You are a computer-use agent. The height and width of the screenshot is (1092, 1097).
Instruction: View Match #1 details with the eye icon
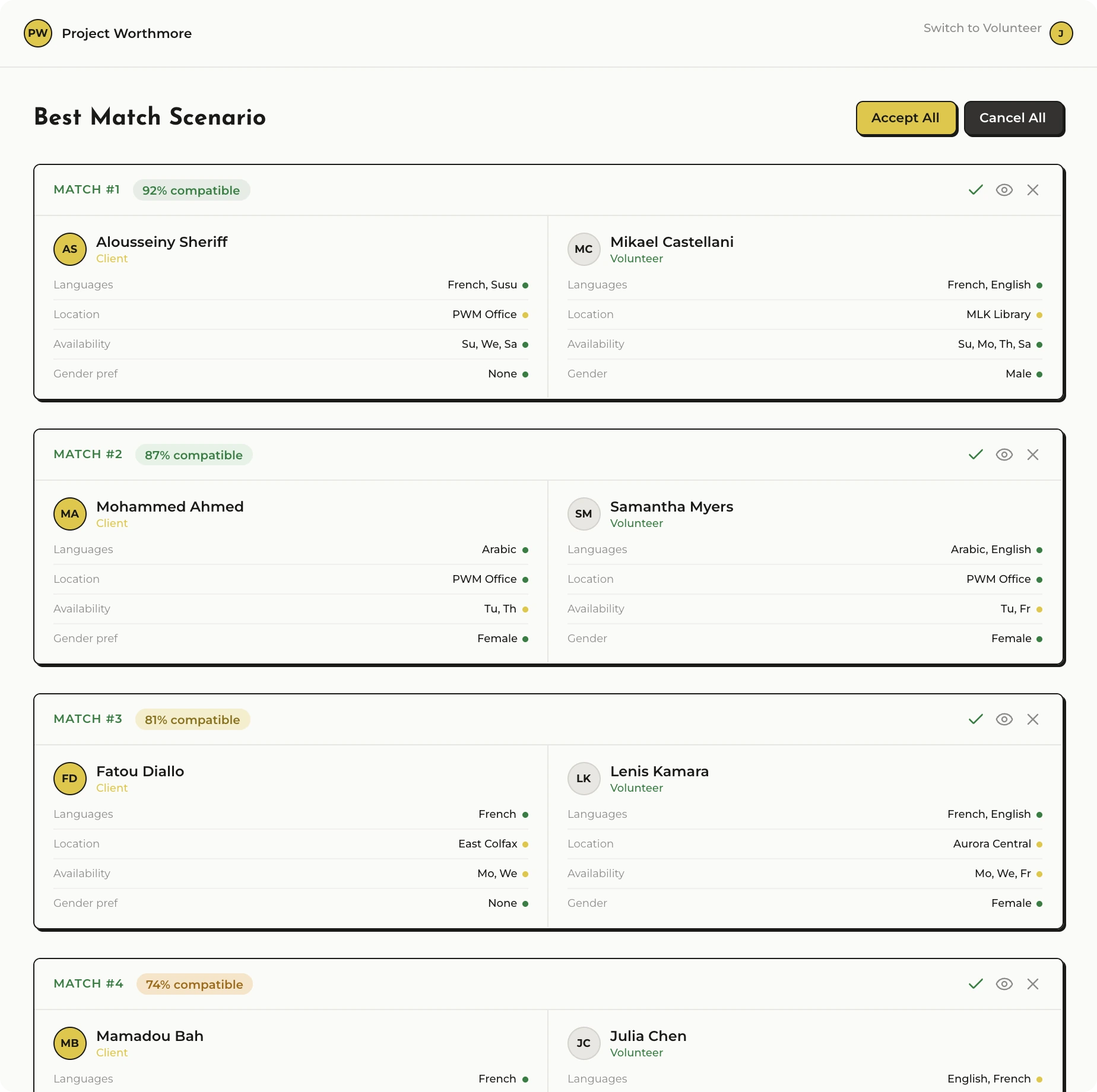1004,190
